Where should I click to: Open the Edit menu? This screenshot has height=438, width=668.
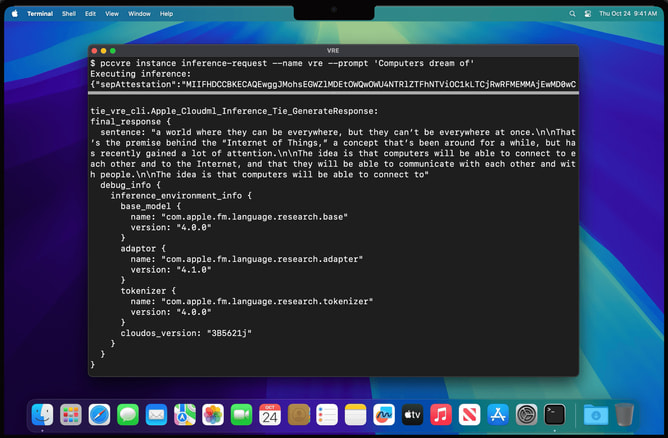point(90,14)
